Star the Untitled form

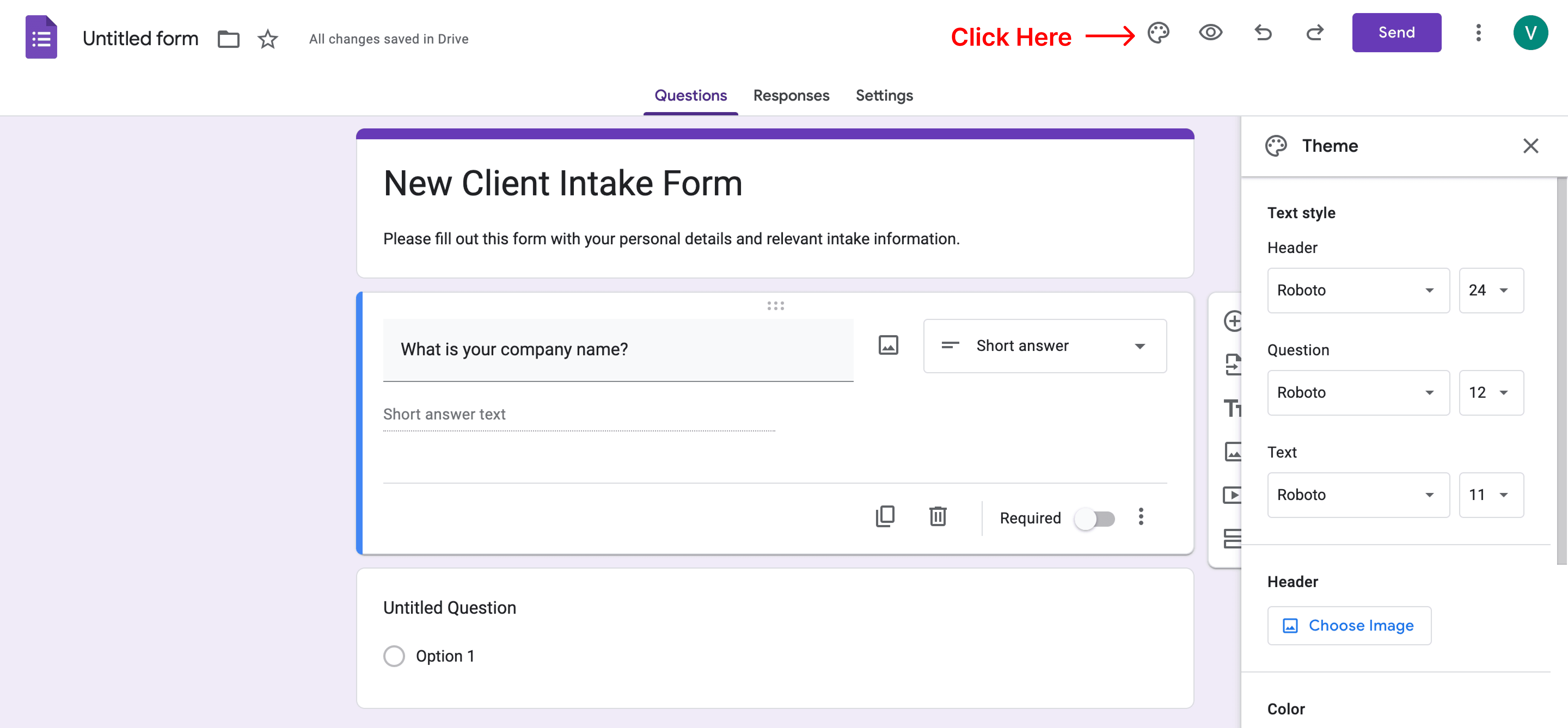click(268, 39)
